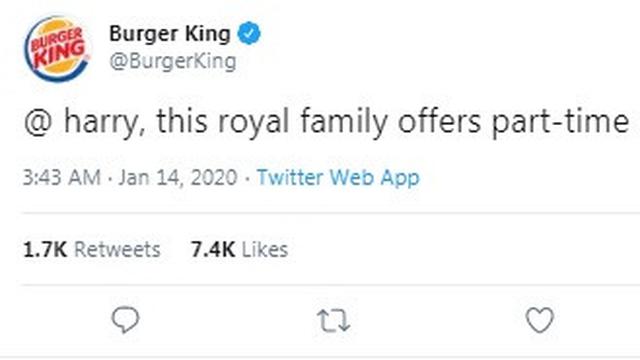
Task: Click the bold 1.7K retweet count number
Action: click(x=45, y=249)
